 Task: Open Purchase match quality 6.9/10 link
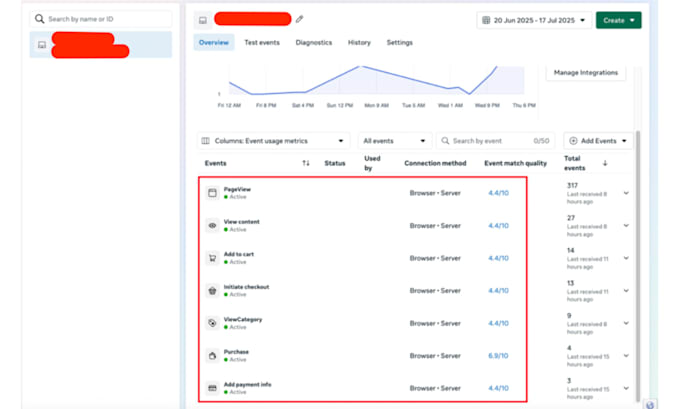tap(498, 356)
